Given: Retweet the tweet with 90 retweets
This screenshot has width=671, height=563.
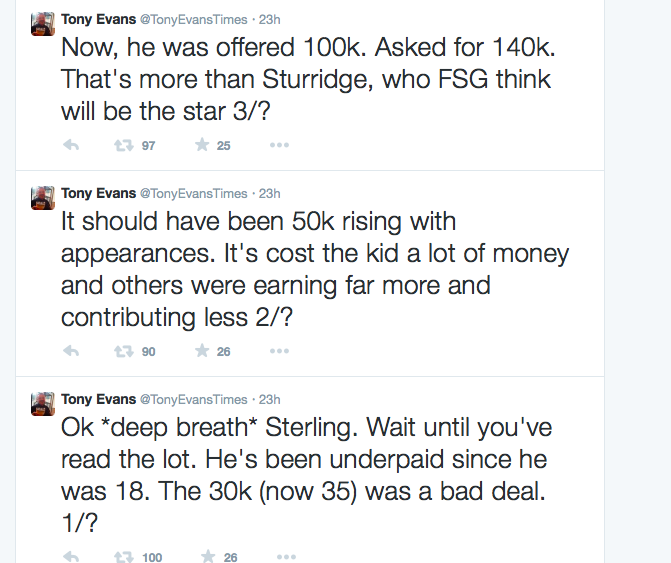Looking at the screenshot, I should [124, 351].
